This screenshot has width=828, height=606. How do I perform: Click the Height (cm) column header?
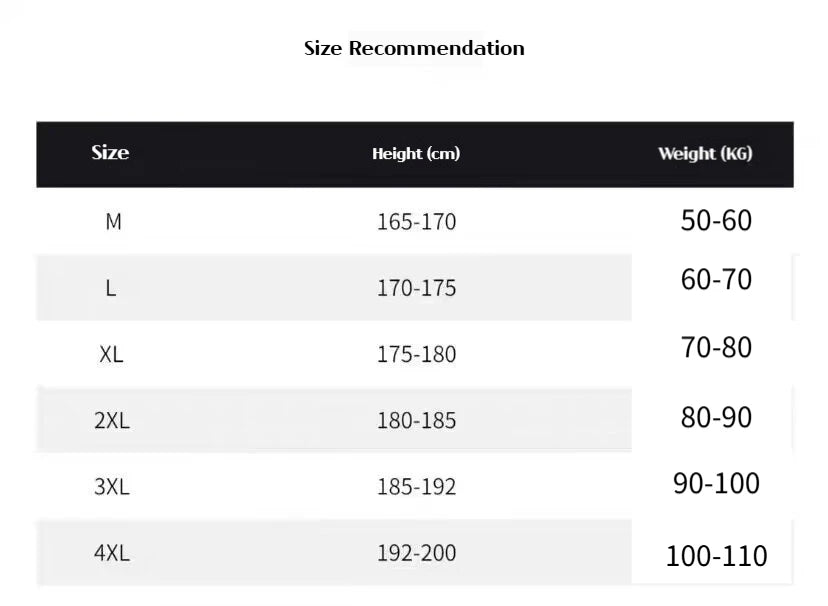[416, 154]
